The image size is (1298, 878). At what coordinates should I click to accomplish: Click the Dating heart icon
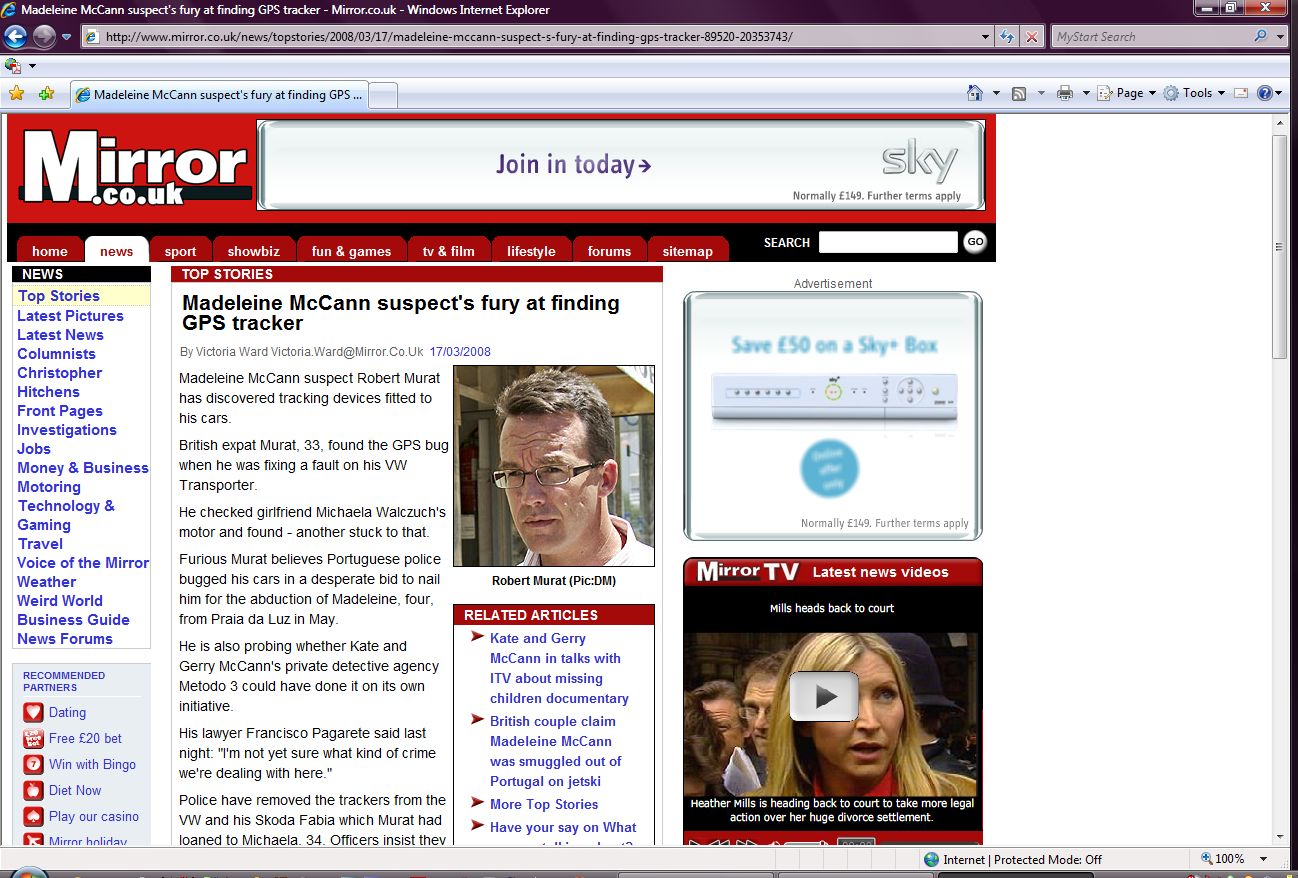click(x=34, y=712)
